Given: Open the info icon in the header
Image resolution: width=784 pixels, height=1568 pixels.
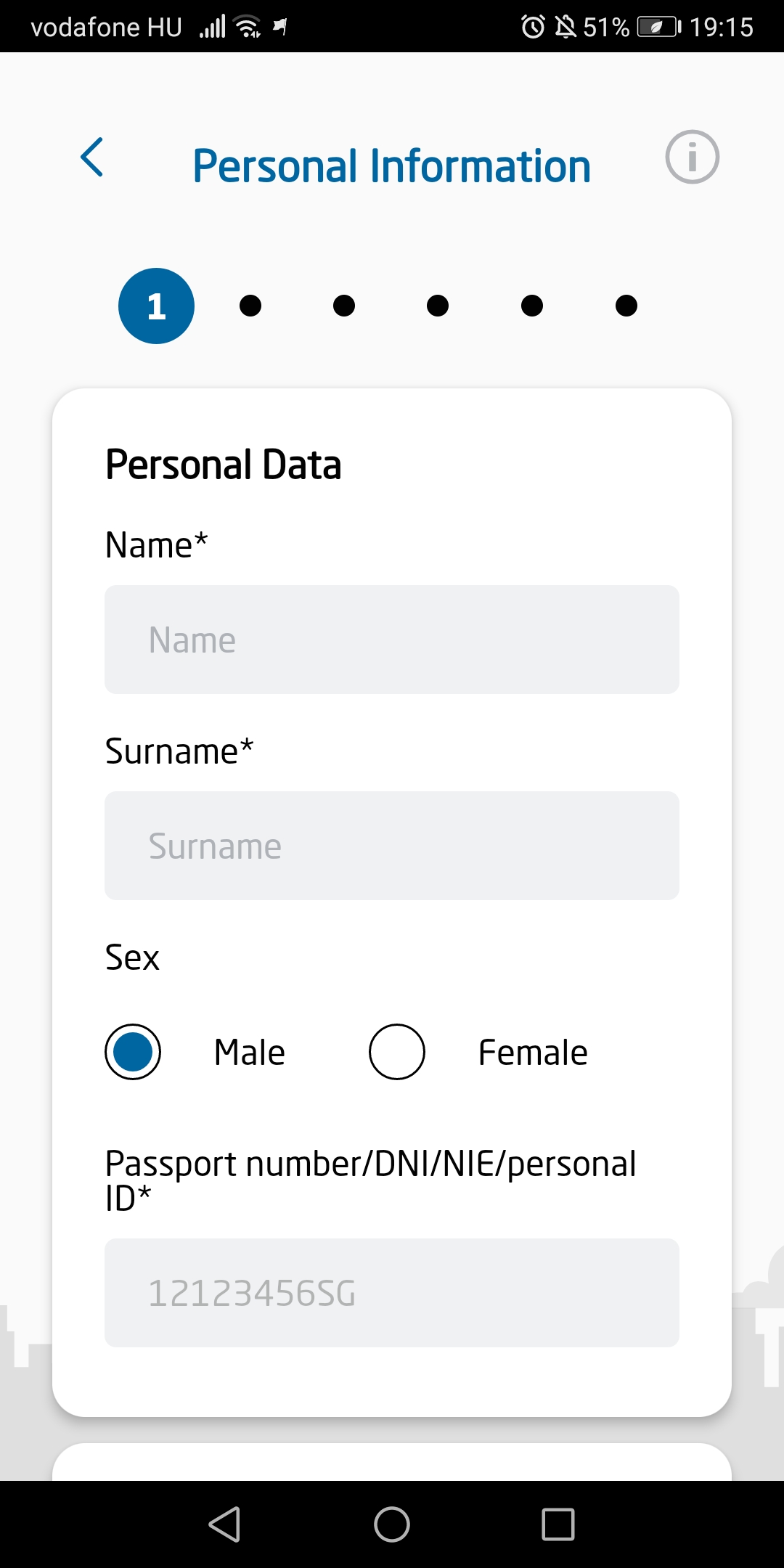Looking at the screenshot, I should (692, 157).
